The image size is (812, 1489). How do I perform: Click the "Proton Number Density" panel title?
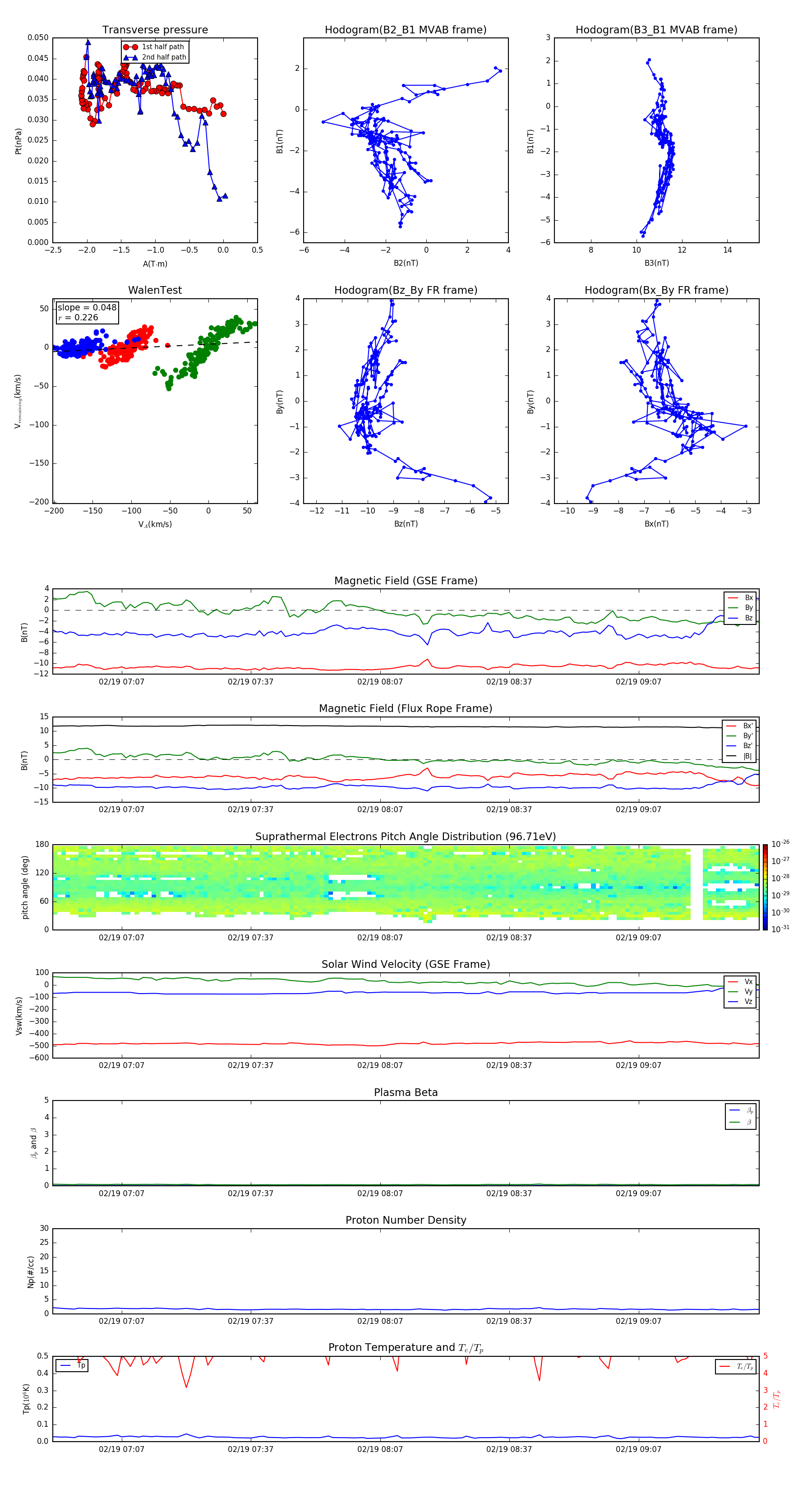(x=406, y=1221)
